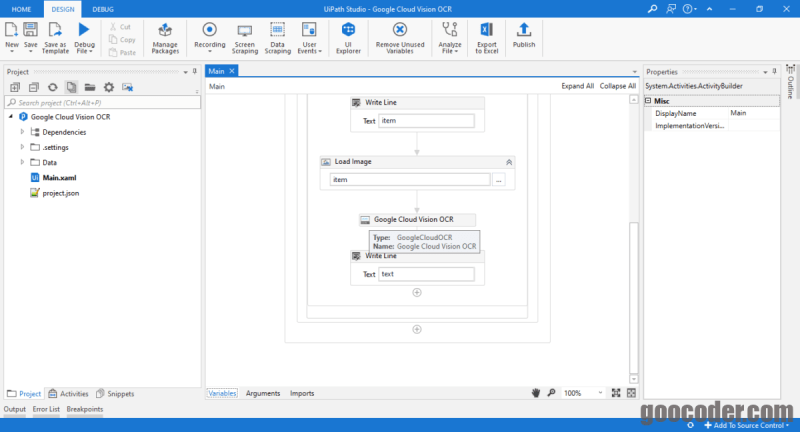Screen dimensions: 800x432
Task: Run Debug File play button
Action: tap(84, 30)
